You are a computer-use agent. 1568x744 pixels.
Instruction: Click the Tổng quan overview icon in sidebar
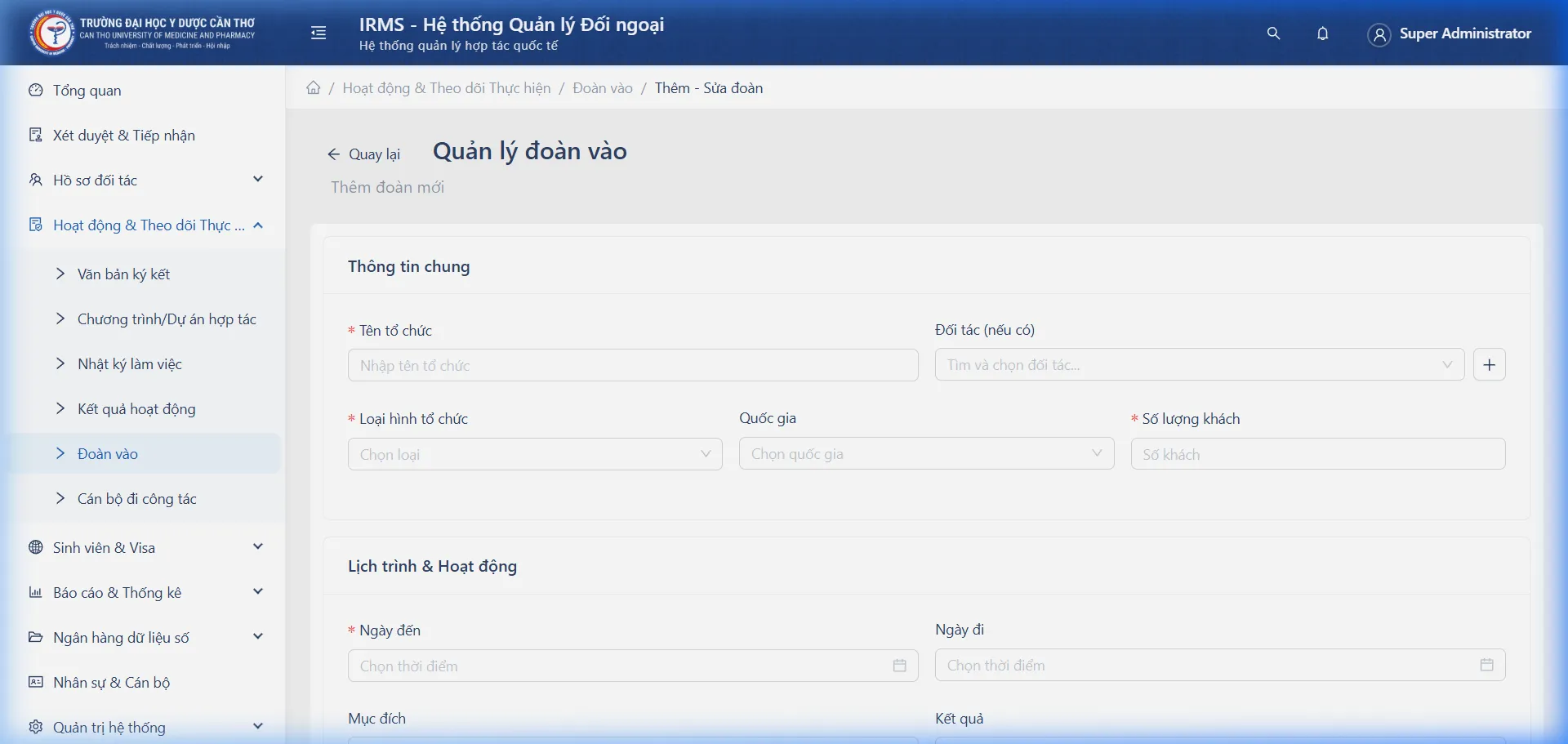click(34, 90)
